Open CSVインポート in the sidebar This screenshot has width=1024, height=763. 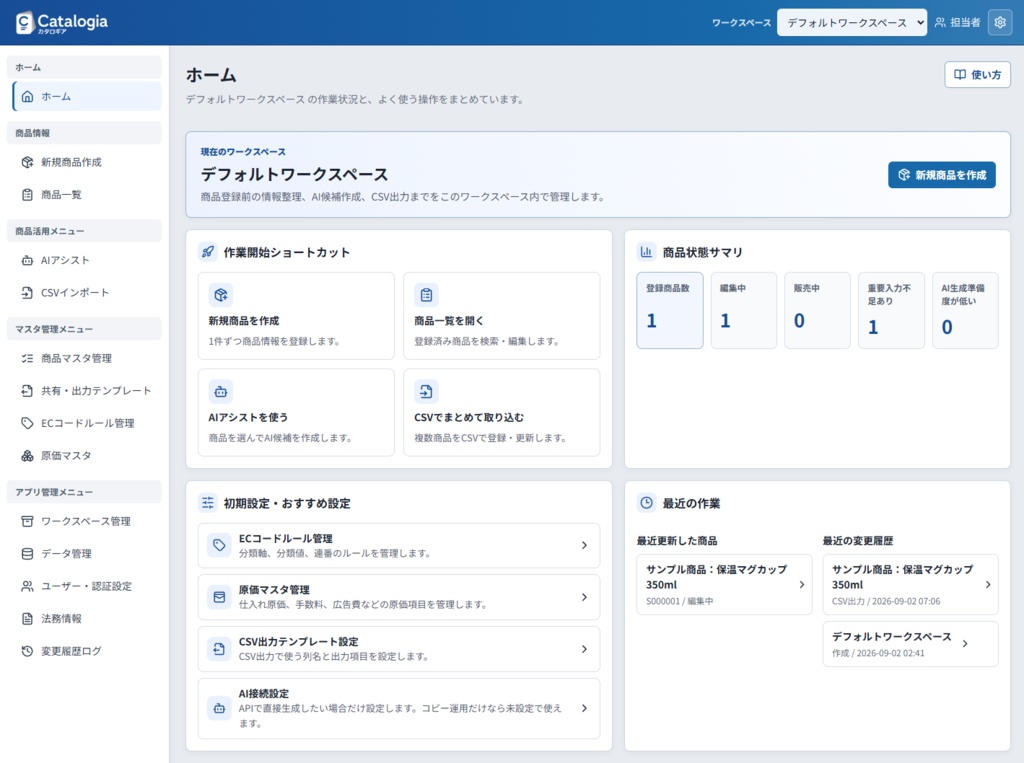[x=87, y=293]
